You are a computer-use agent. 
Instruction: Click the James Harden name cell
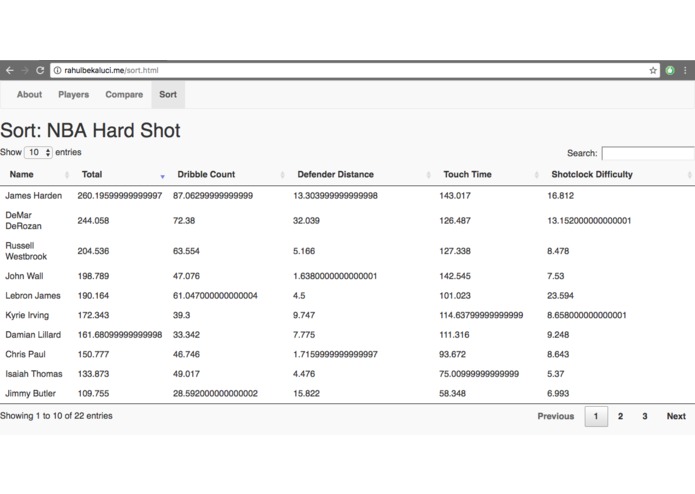tap(34, 196)
